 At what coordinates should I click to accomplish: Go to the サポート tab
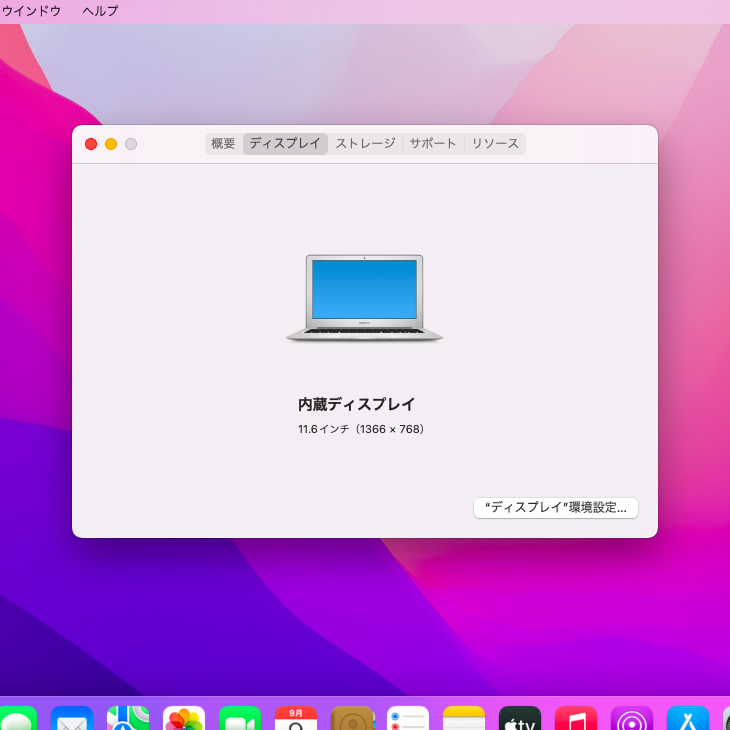(433, 143)
